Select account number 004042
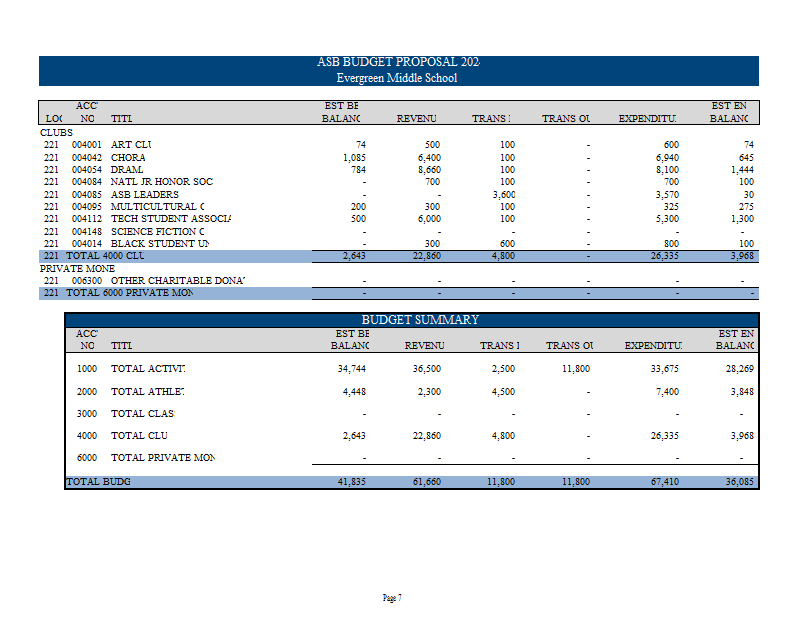The width and height of the screenshot is (800, 618). point(86,158)
